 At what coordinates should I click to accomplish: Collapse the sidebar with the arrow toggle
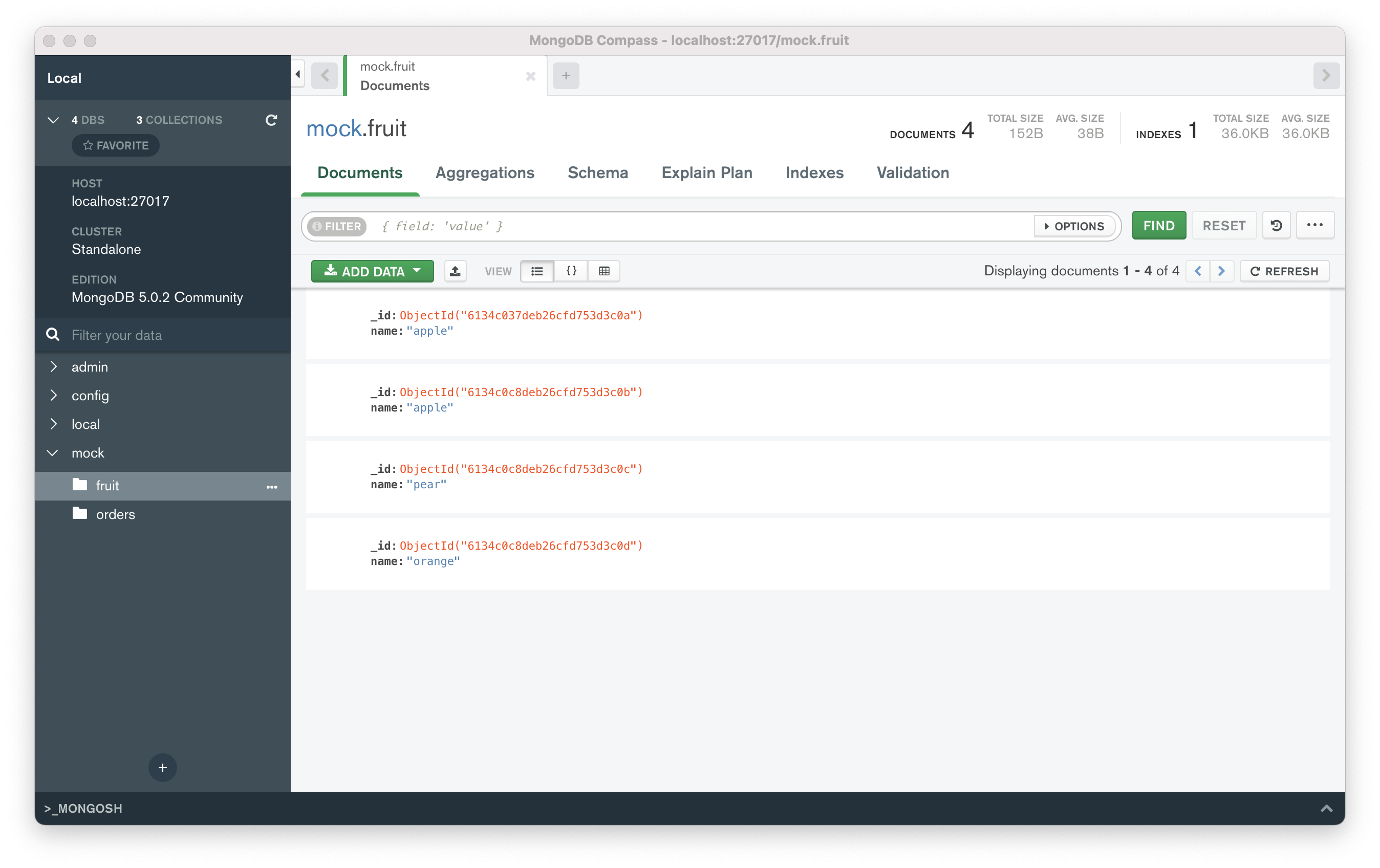pyautogui.click(x=297, y=75)
